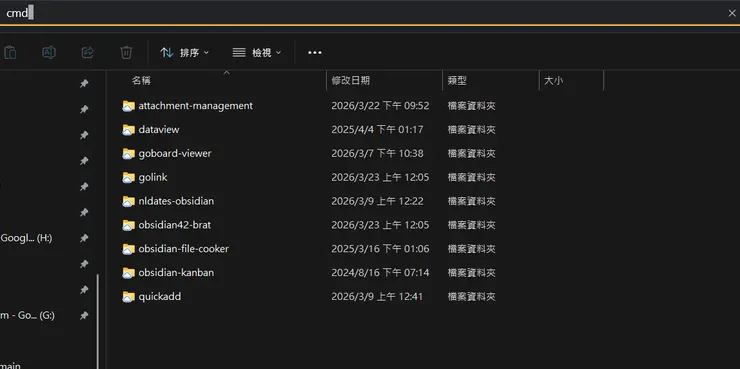Click 檔案資料夾 type of golink row
740x369 pixels.
[x=471, y=177]
